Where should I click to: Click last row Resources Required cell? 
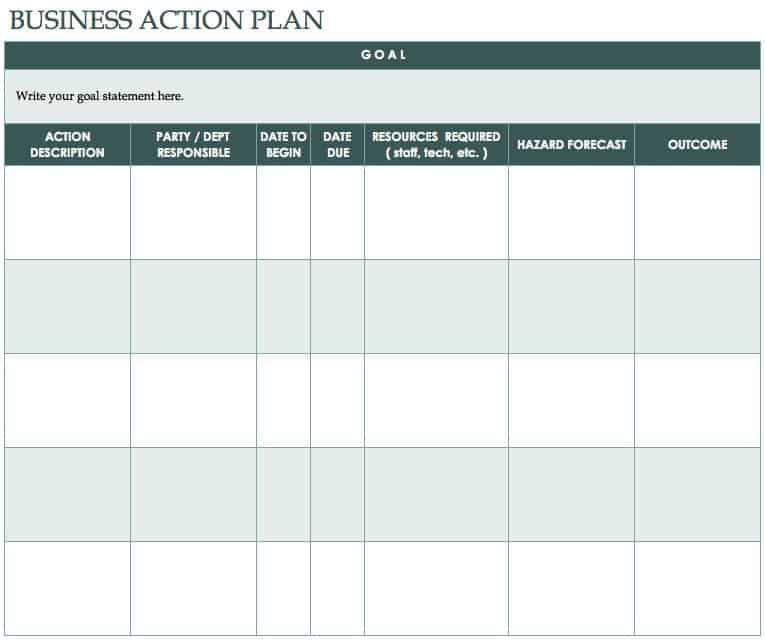pos(436,588)
